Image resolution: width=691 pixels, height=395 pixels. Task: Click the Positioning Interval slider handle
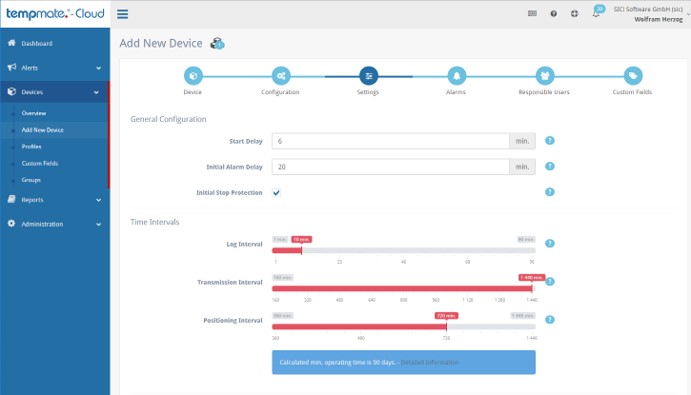446,327
